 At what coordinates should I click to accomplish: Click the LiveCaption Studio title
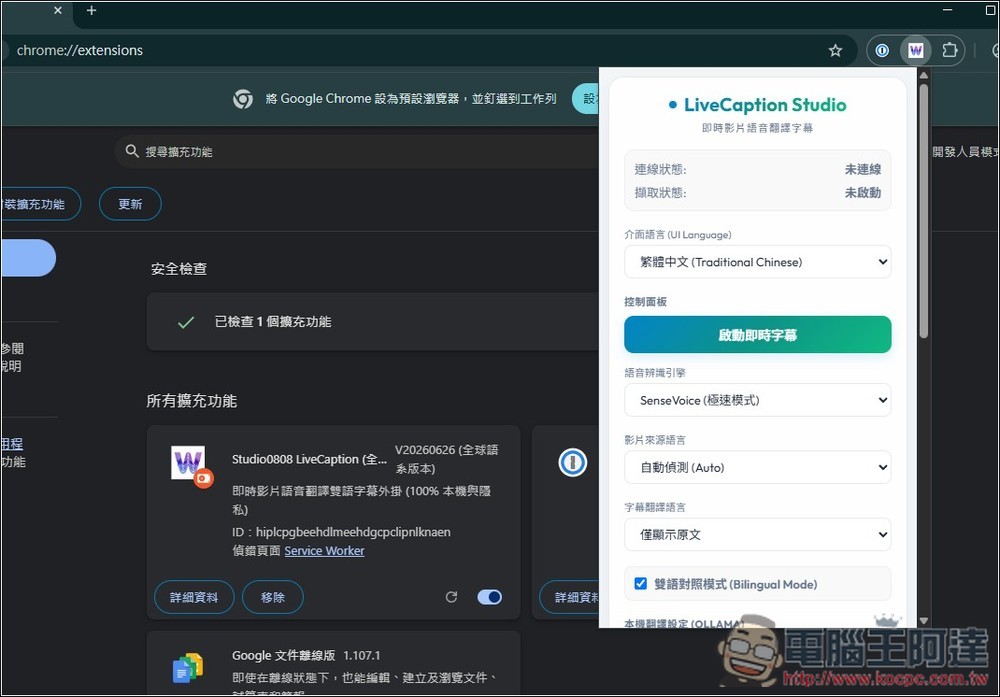[x=765, y=105]
